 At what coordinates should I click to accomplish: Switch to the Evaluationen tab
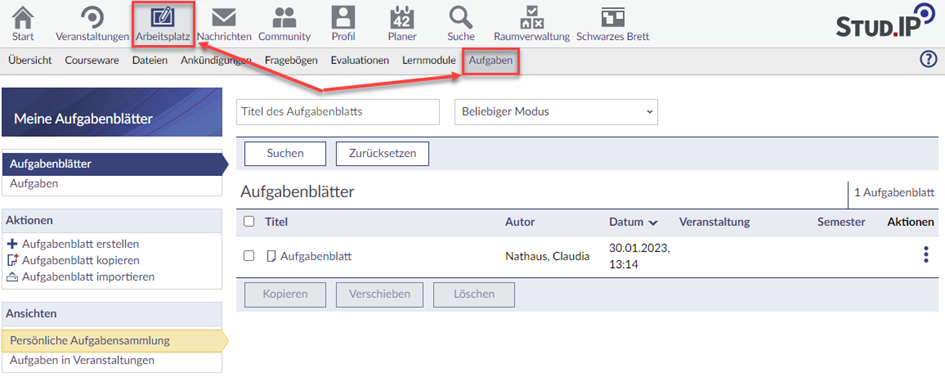tap(360, 60)
